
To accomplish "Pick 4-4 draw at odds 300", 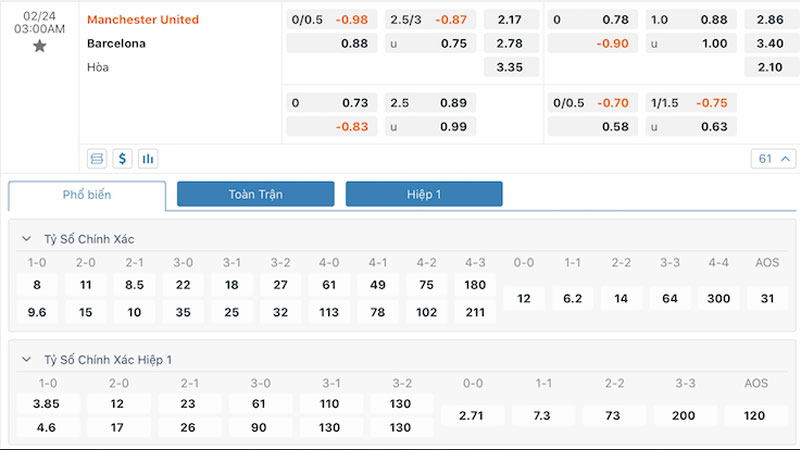I will click(718, 298).
